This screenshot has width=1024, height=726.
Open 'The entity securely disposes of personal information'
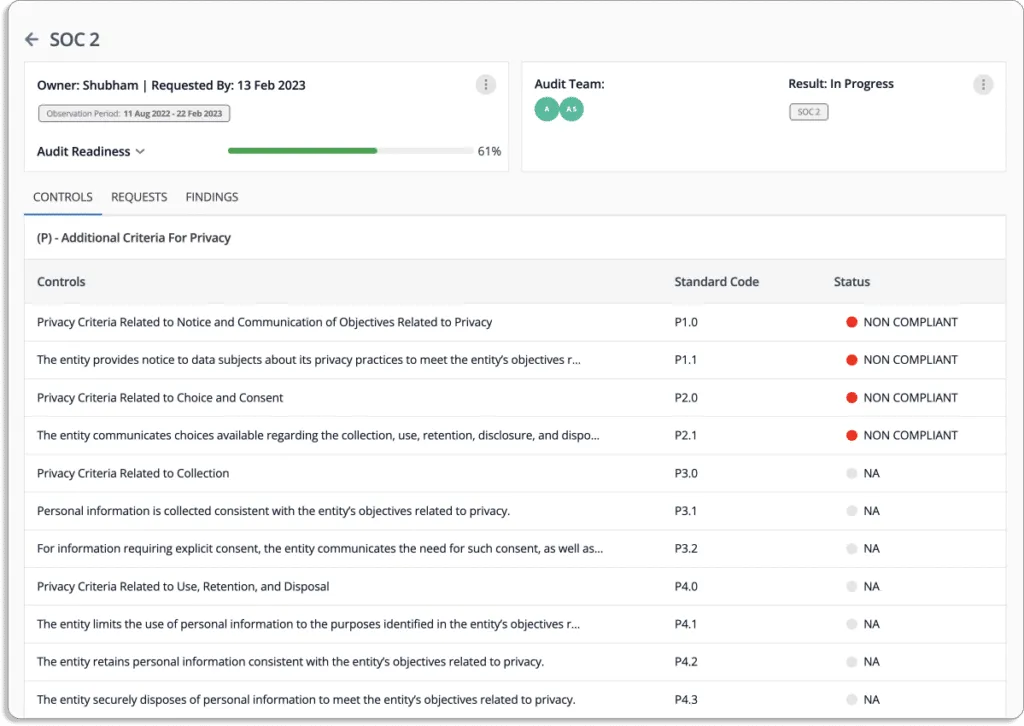point(306,700)
